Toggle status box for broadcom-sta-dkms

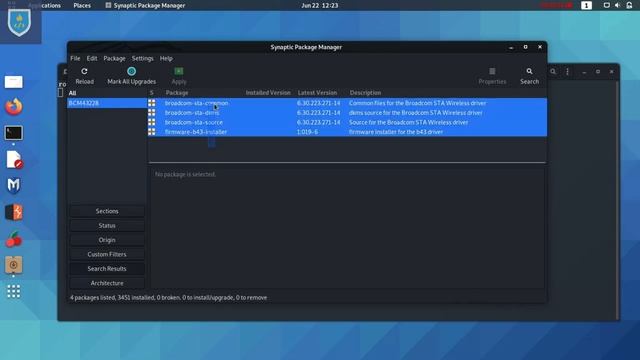(152, 113)
